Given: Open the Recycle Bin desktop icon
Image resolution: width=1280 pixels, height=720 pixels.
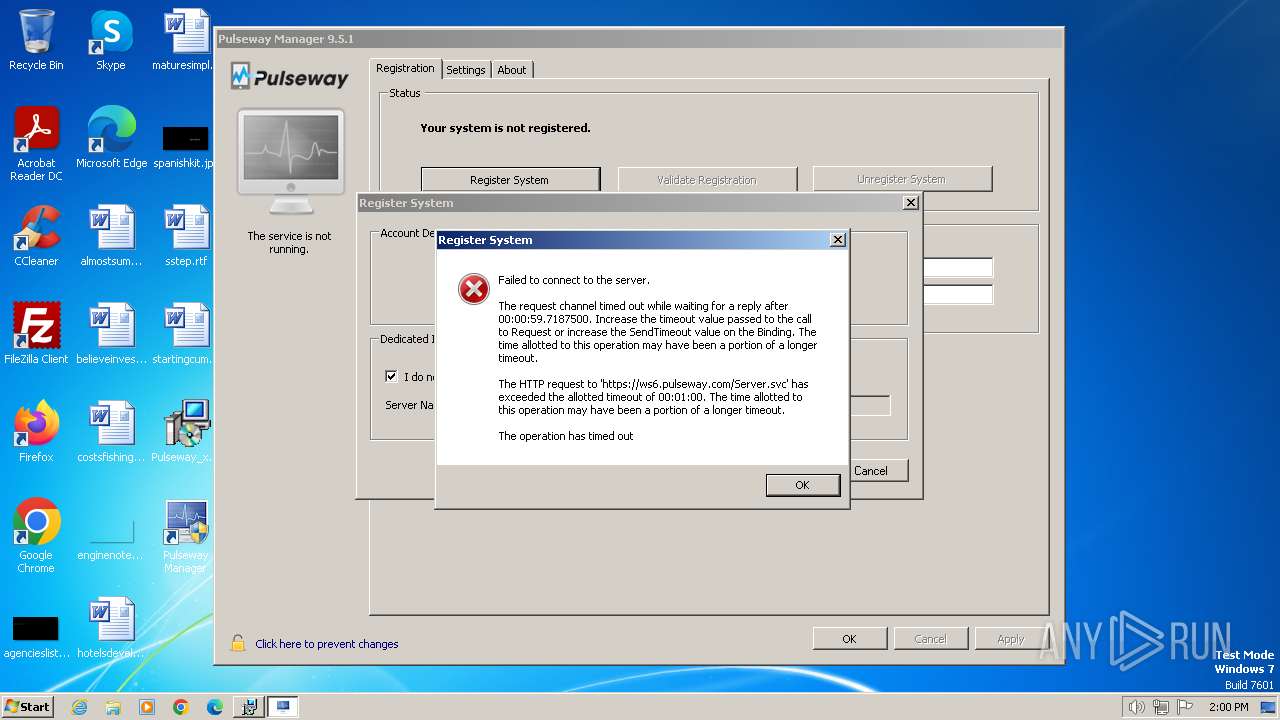Looking at the screenshot, I should [x=36, y=40].
